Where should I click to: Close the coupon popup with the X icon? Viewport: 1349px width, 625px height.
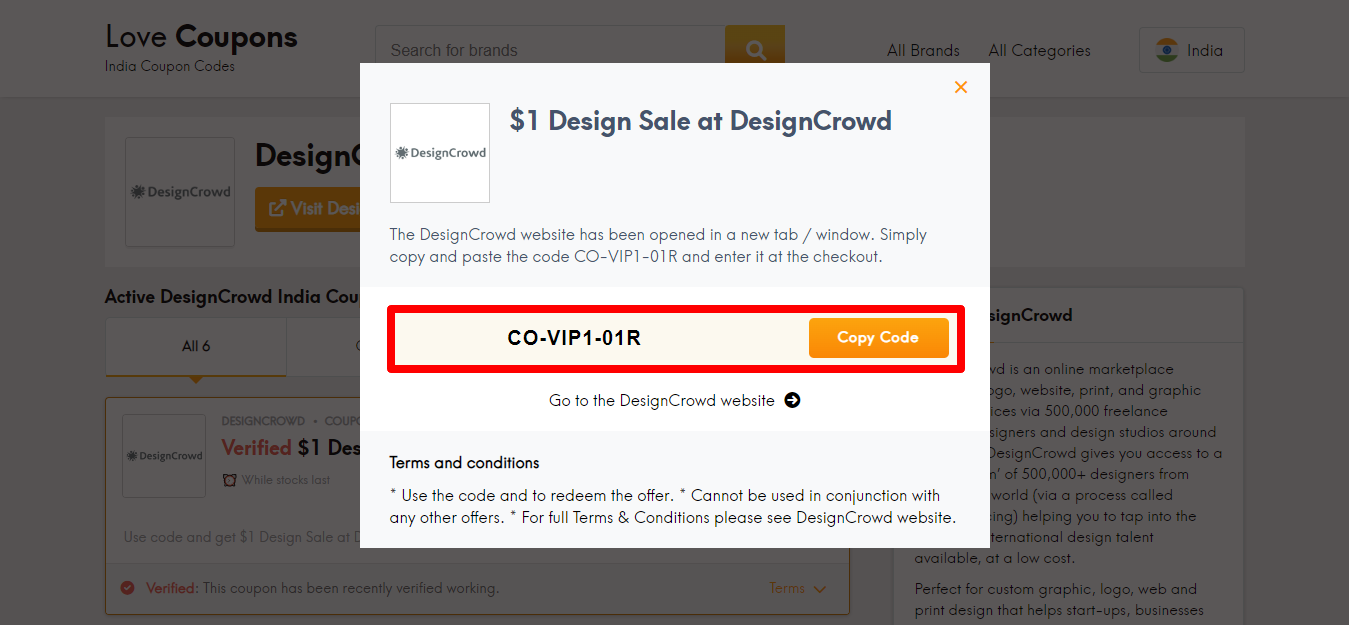point(961,87)
